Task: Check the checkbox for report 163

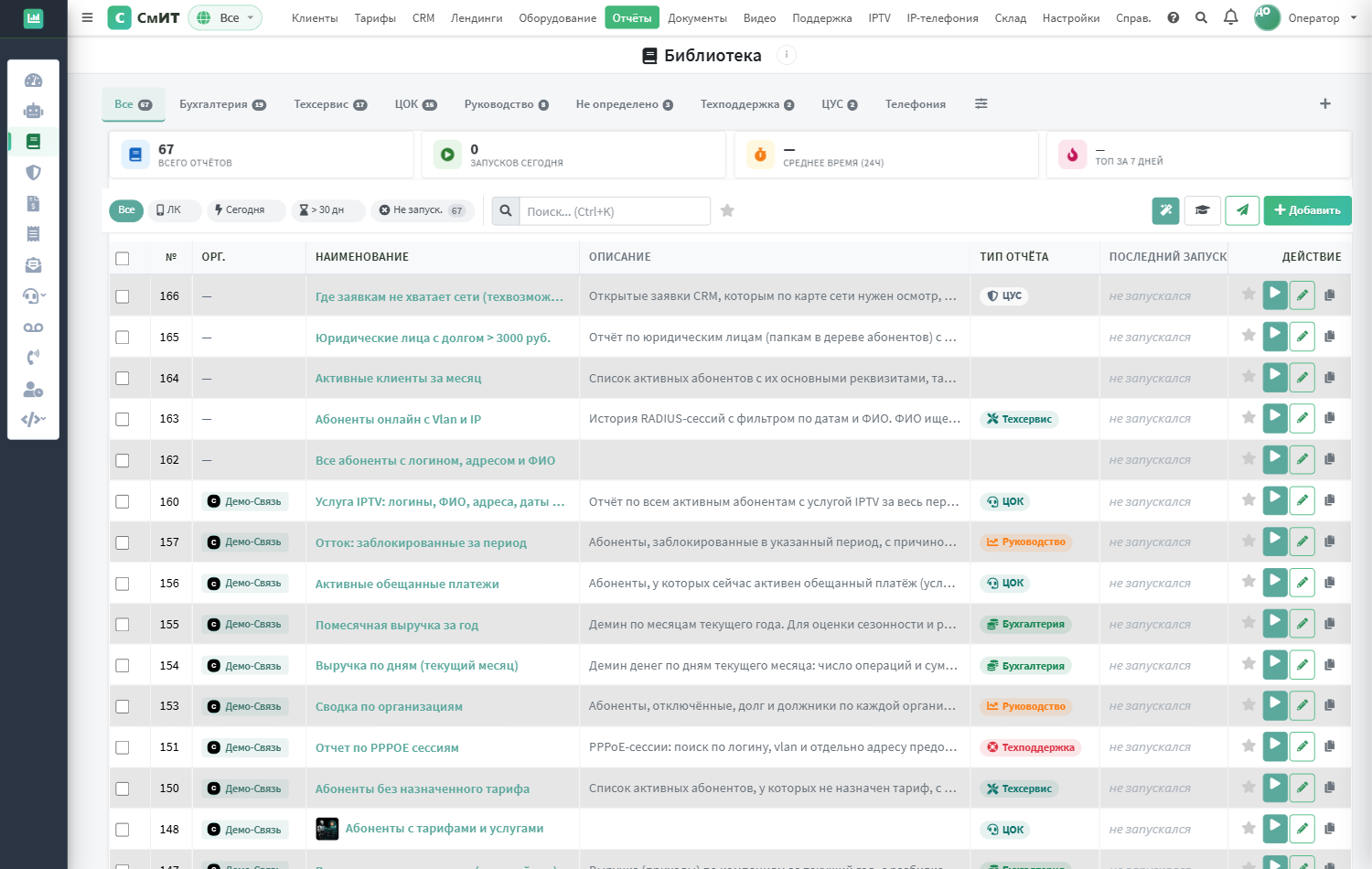Action: click(123, 420)
